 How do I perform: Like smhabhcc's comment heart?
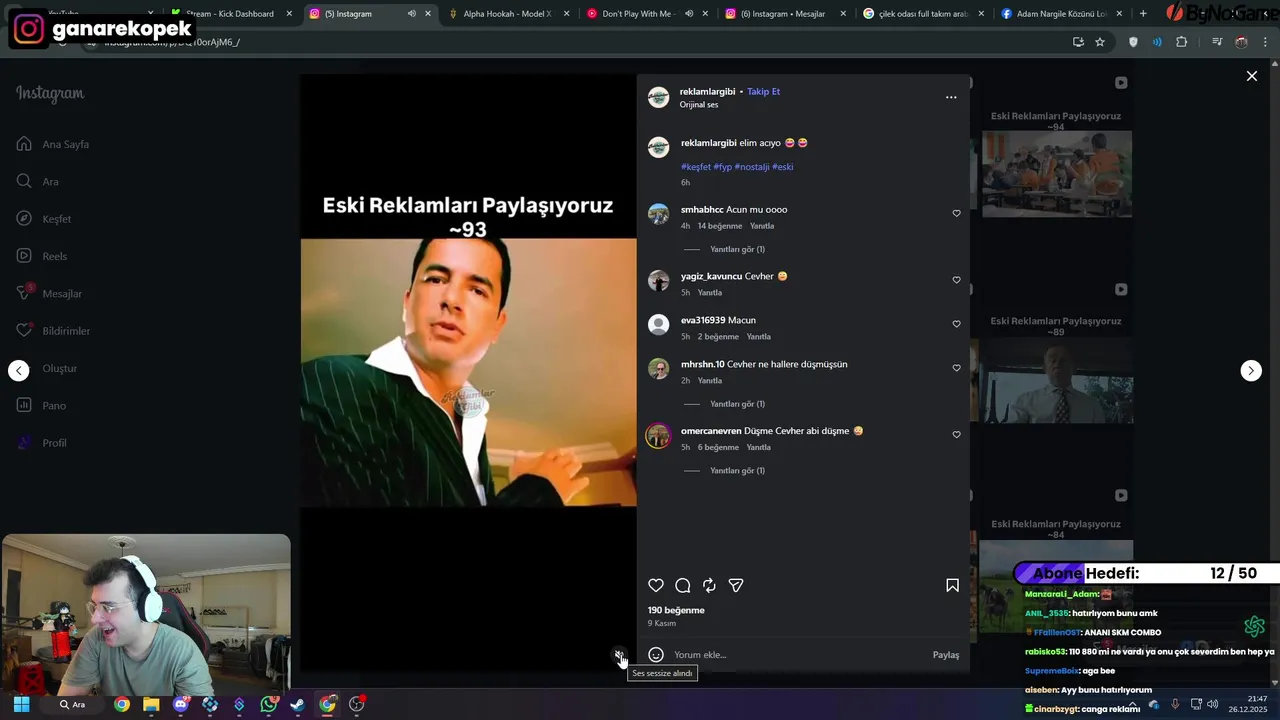(x=956, y=213)
